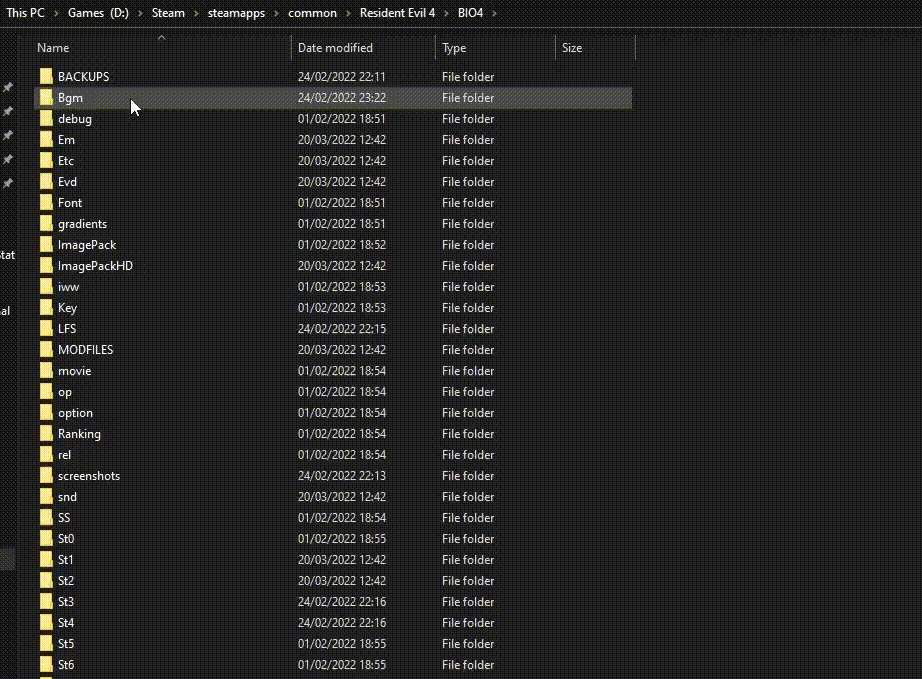Select the St3 folder icon
The height and width of the screenshot is (679, 922).
coord(46,602)
